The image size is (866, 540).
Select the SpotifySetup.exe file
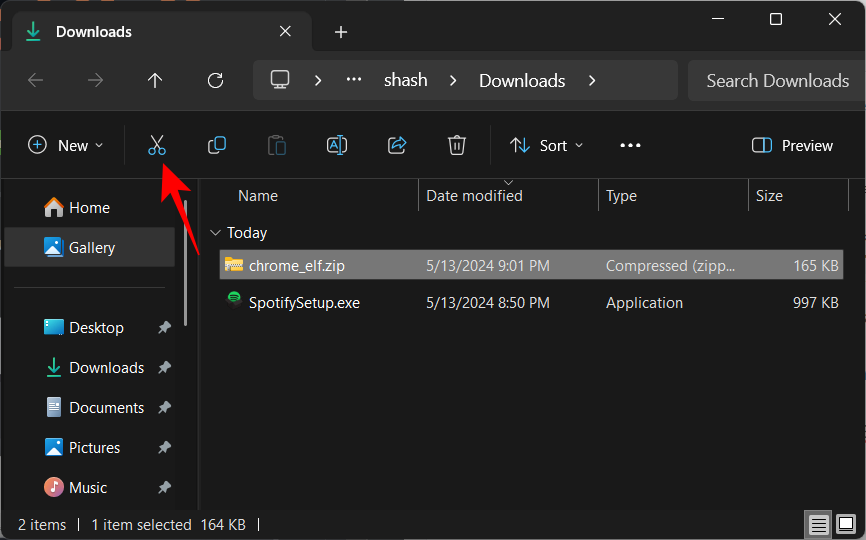tap(304, 303)
